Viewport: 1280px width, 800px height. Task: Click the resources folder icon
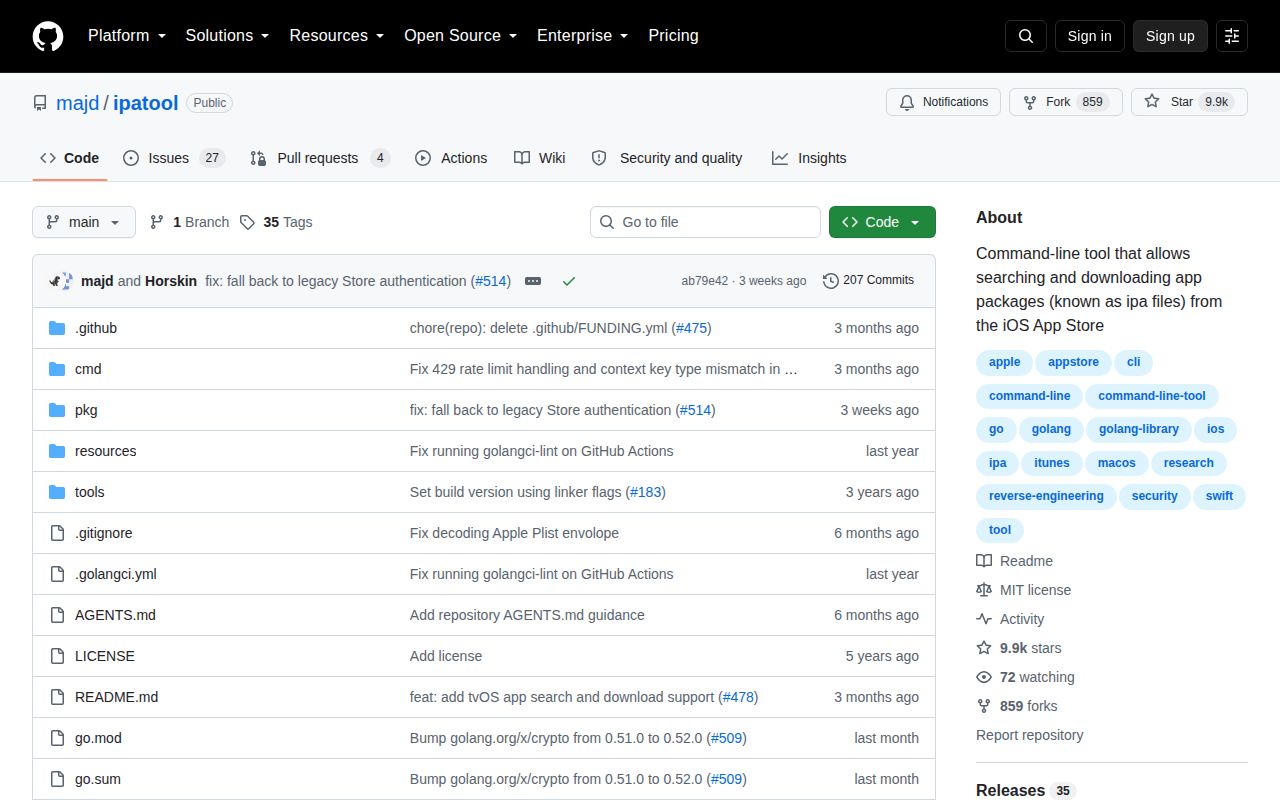57,451
